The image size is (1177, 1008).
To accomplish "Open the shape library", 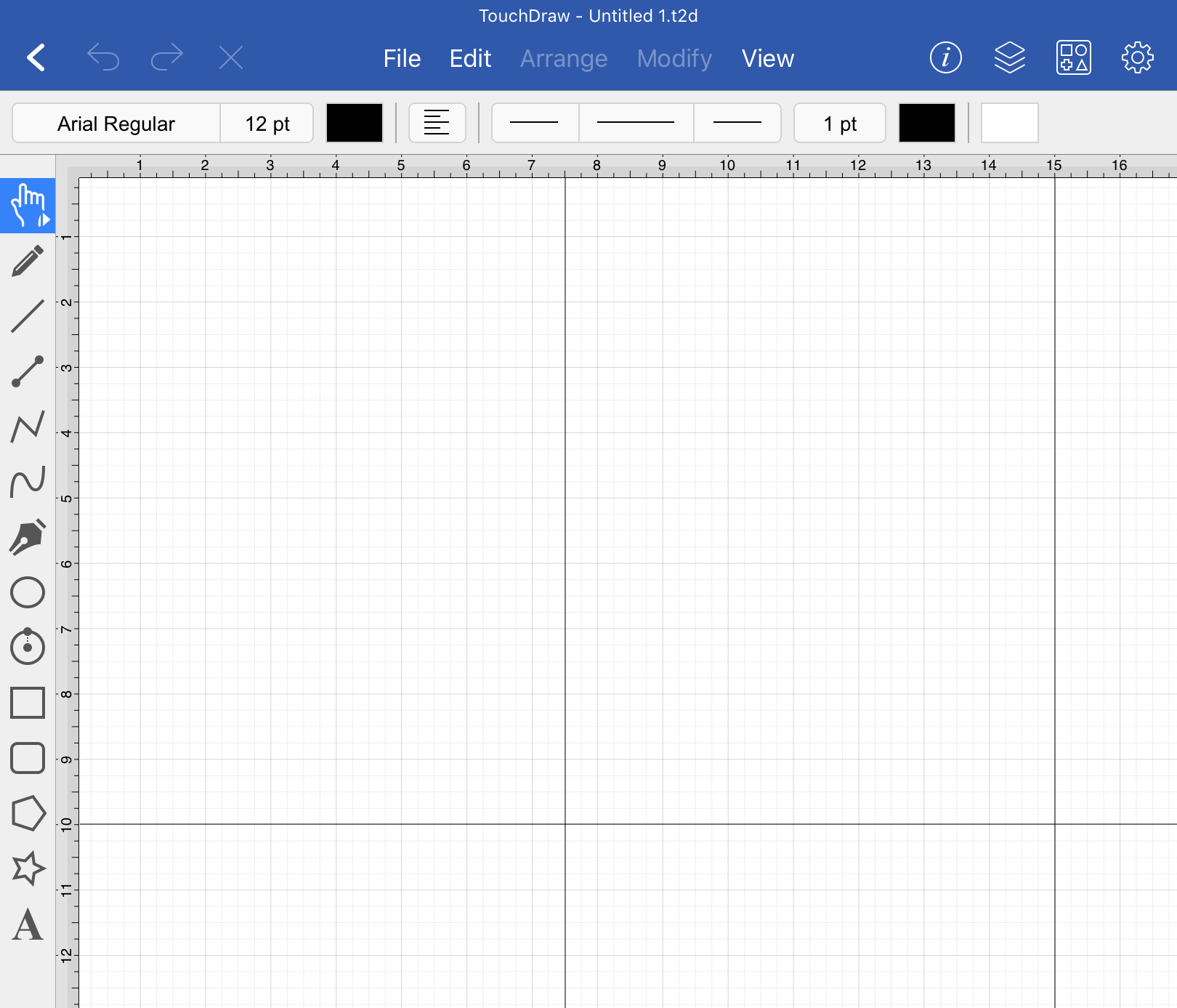I will (x=1074, y=57).
